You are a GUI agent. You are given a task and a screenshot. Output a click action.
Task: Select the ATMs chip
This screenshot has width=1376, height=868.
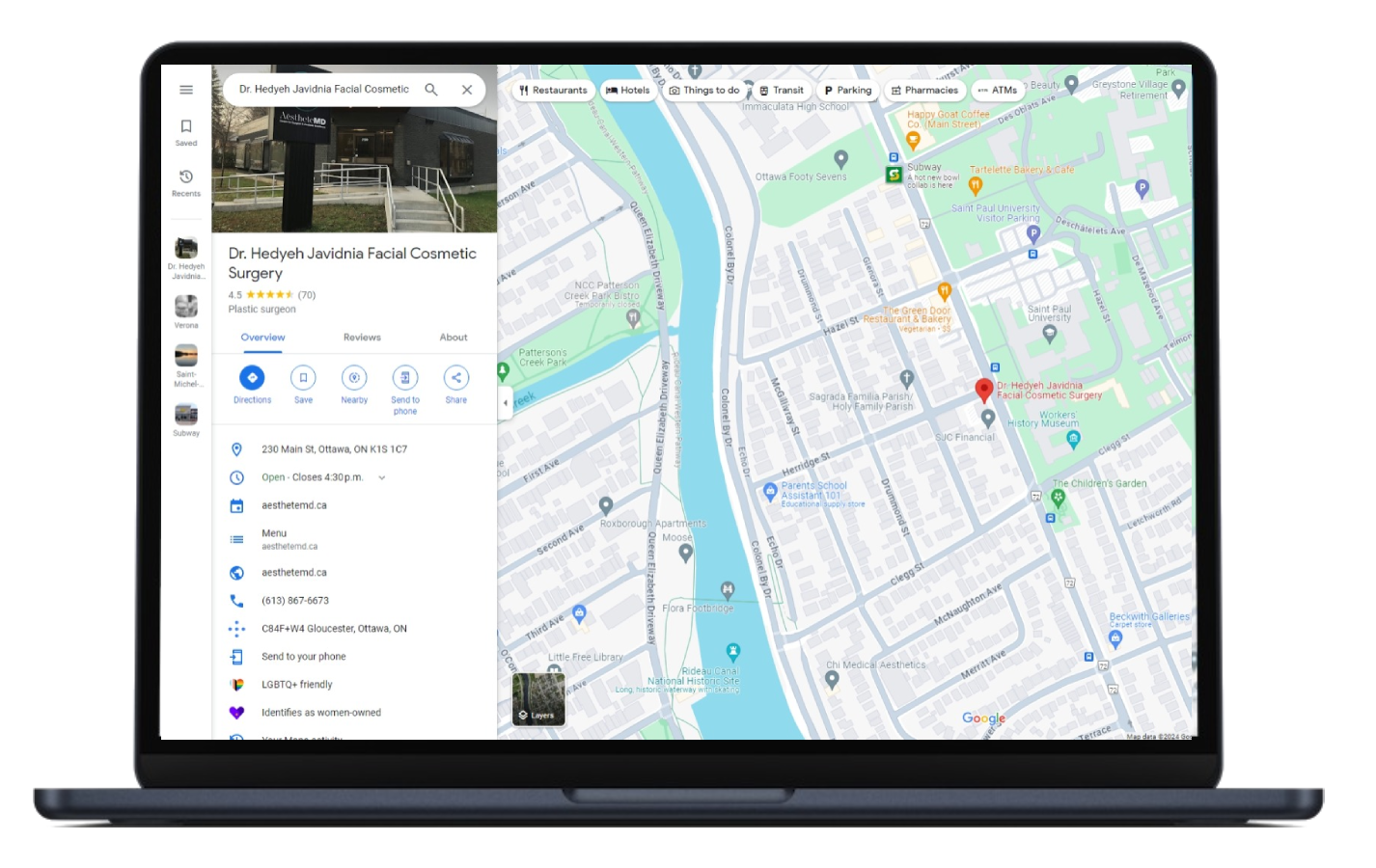click(998, 91)
